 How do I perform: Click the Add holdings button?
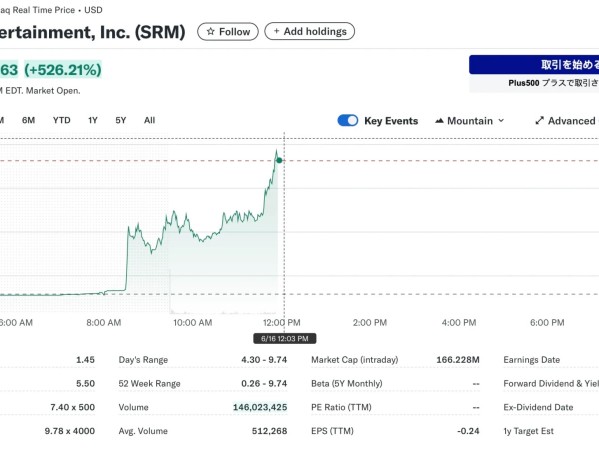tap(309, 31)
